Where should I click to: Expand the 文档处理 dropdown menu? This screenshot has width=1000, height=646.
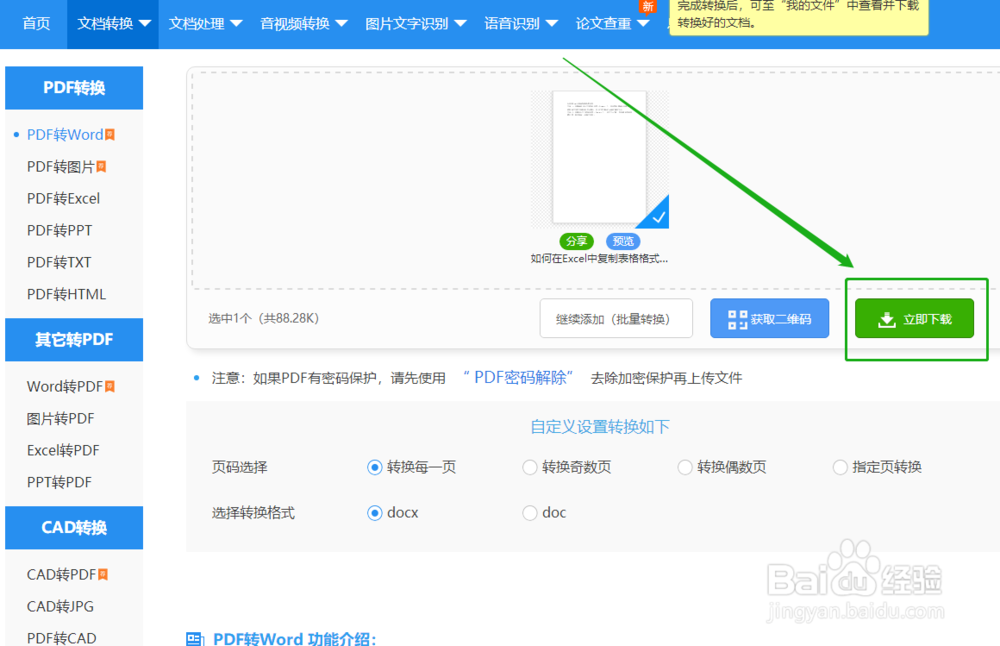(x=205, y=22)
